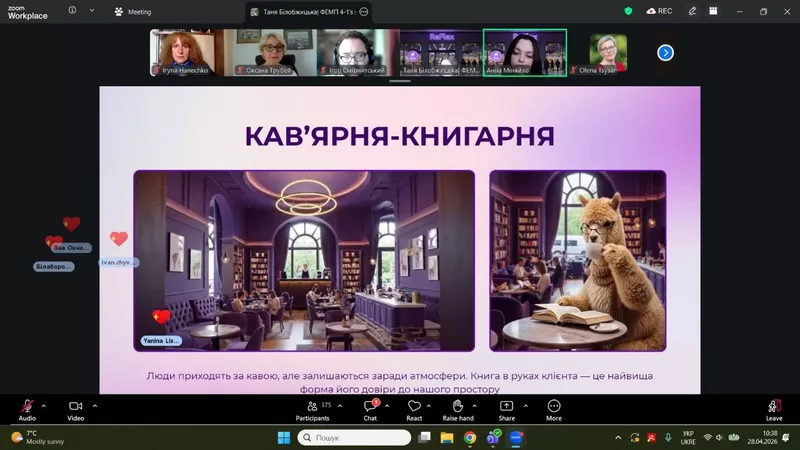Open Microsoft Teams from the taskbar
800x450 pixels.
coord(493,438)
